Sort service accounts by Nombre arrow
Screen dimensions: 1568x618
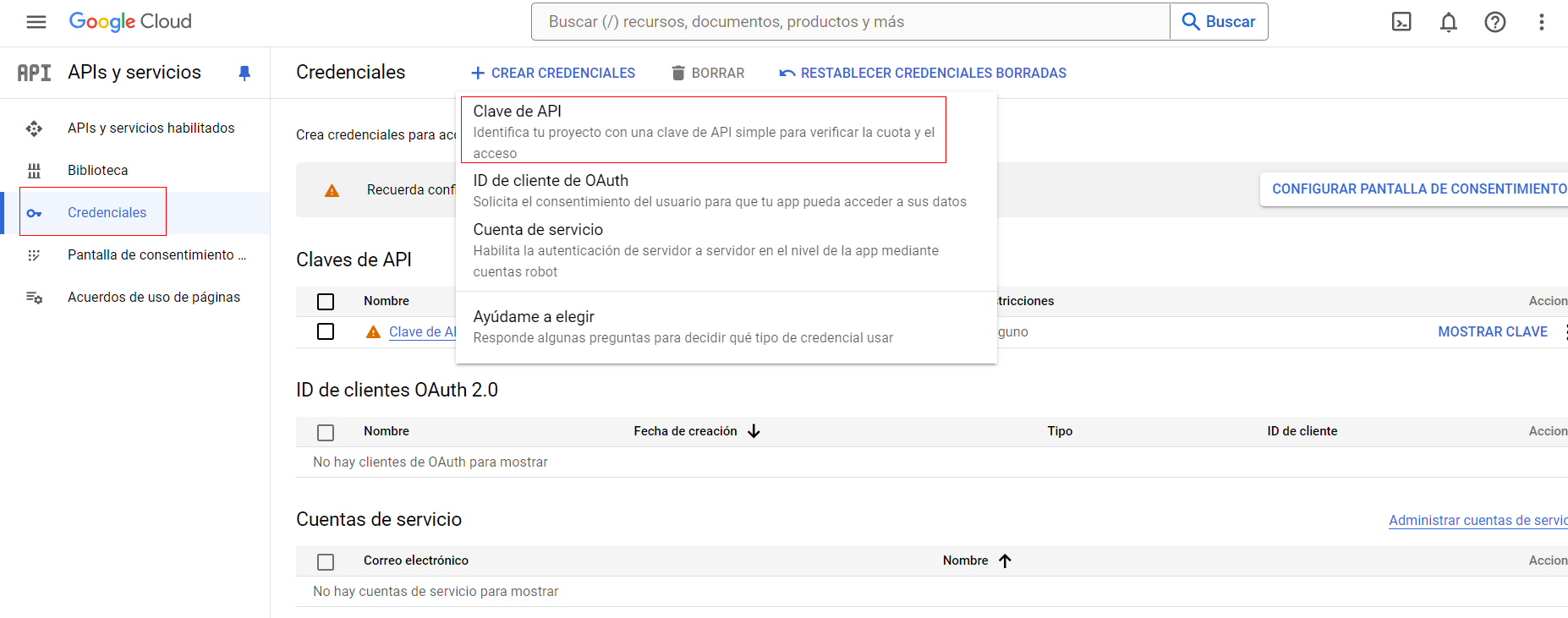coord(1005,561)
